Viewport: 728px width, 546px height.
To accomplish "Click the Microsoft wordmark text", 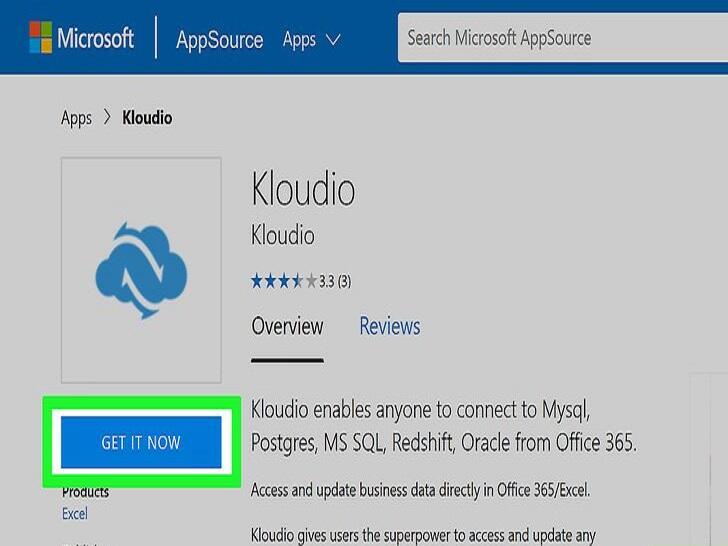I will point(96,38).
